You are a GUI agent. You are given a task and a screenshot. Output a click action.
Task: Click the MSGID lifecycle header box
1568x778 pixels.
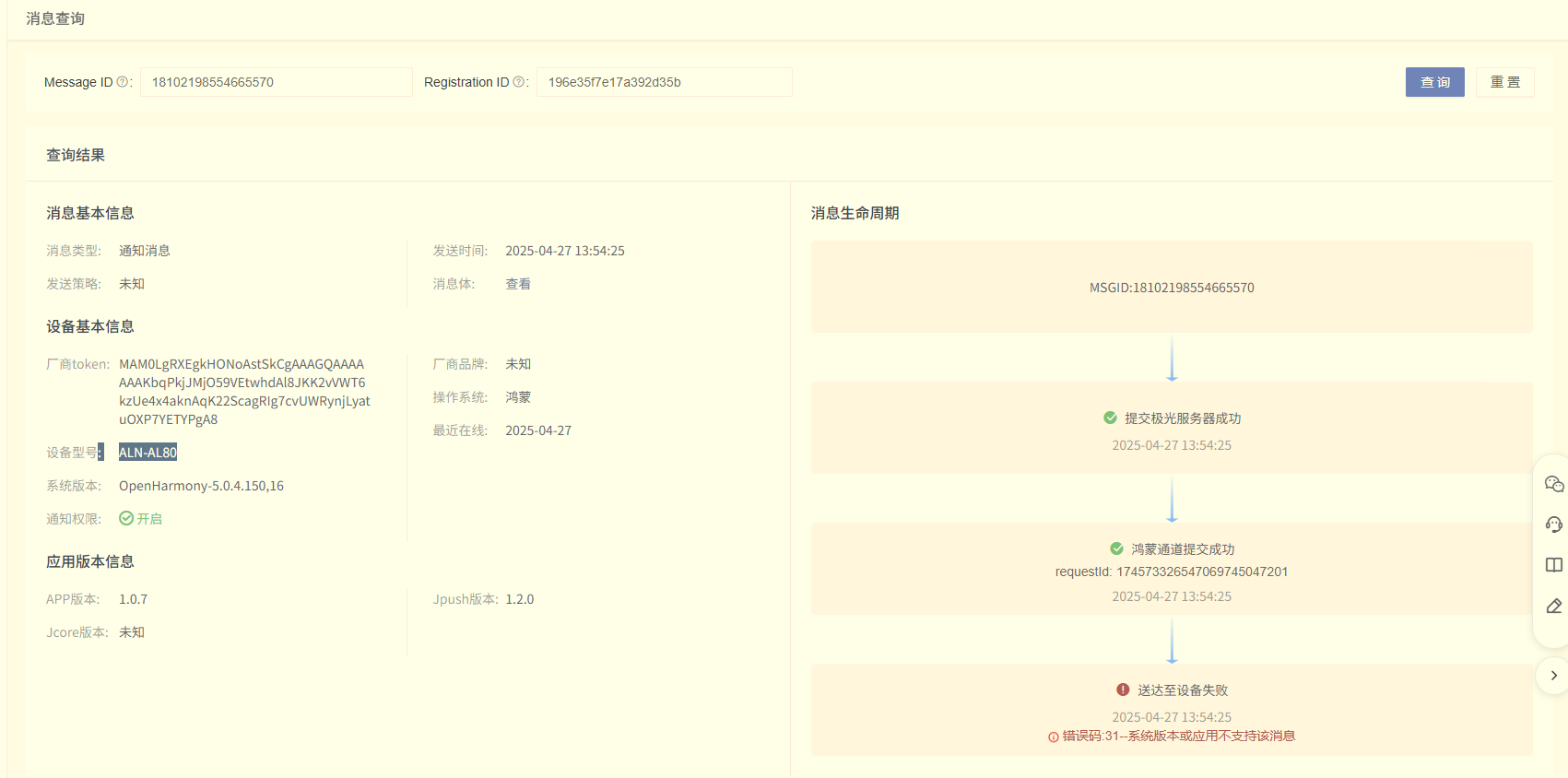1171,288
